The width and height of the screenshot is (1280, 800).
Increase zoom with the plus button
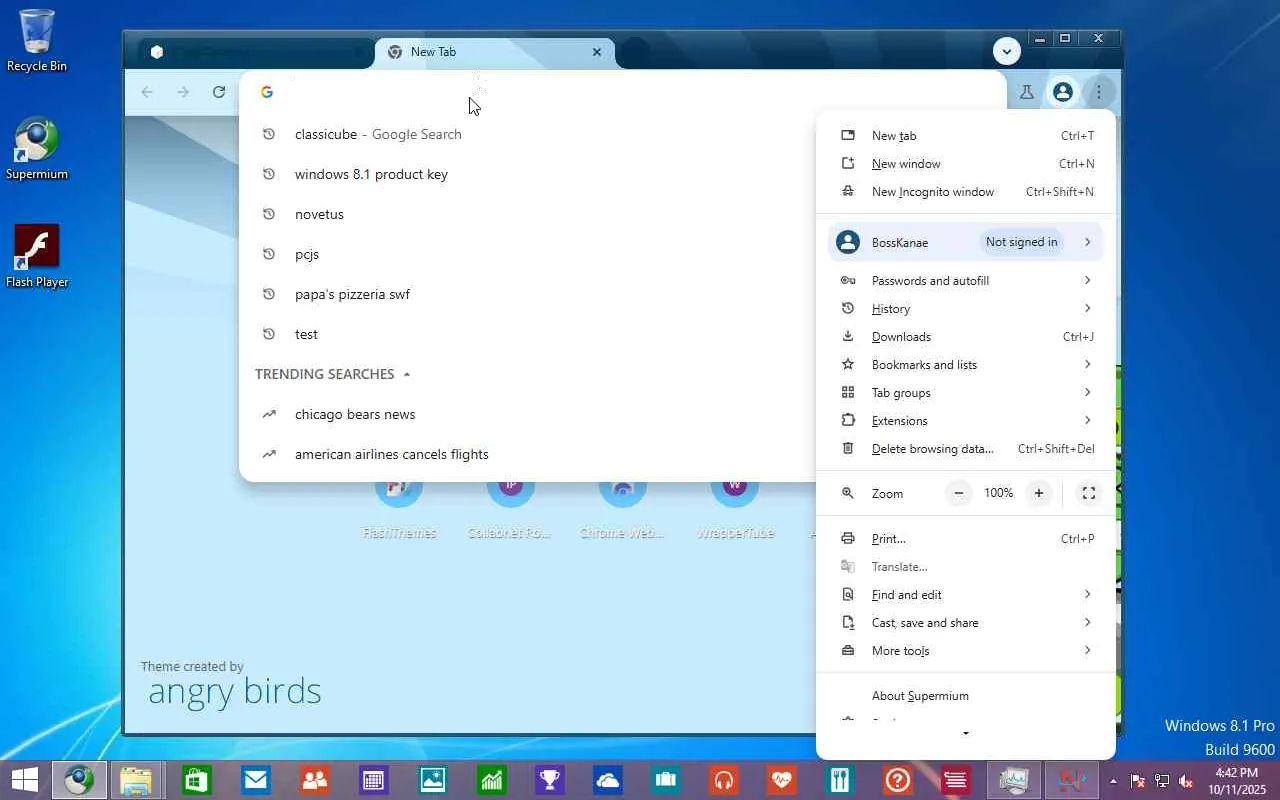1039,493
